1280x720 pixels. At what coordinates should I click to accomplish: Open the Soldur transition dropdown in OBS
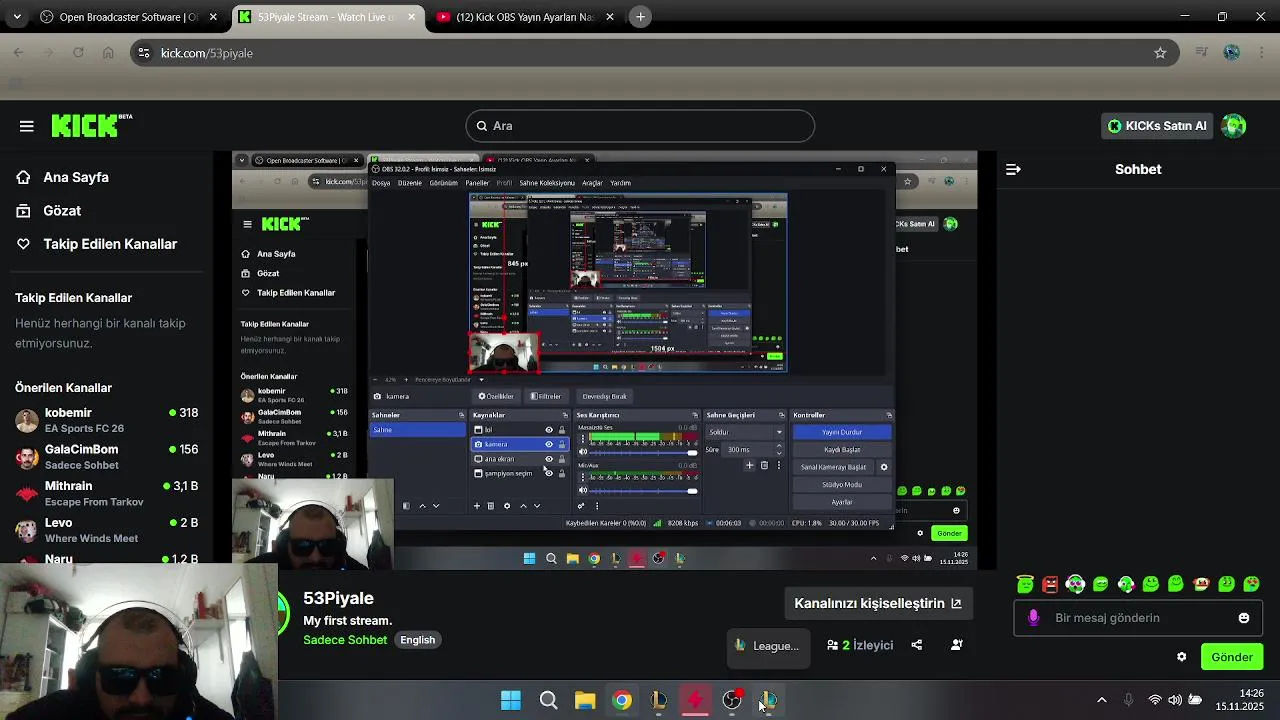[745, 432]
